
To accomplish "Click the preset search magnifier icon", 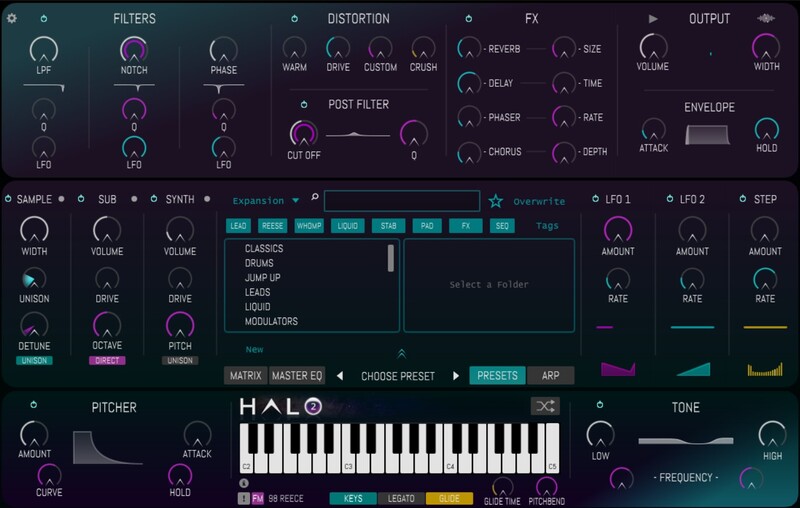I will click(x=315, y=197).
